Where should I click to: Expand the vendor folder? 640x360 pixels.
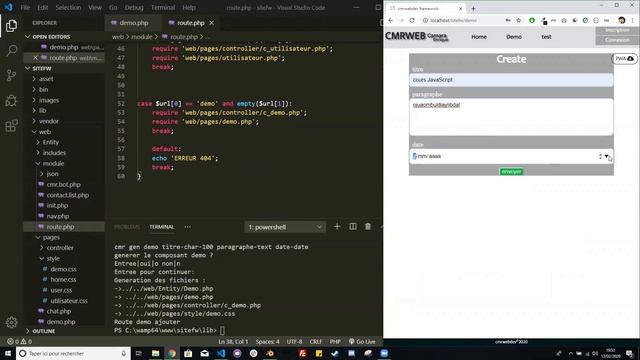click(x=49, y=121)
